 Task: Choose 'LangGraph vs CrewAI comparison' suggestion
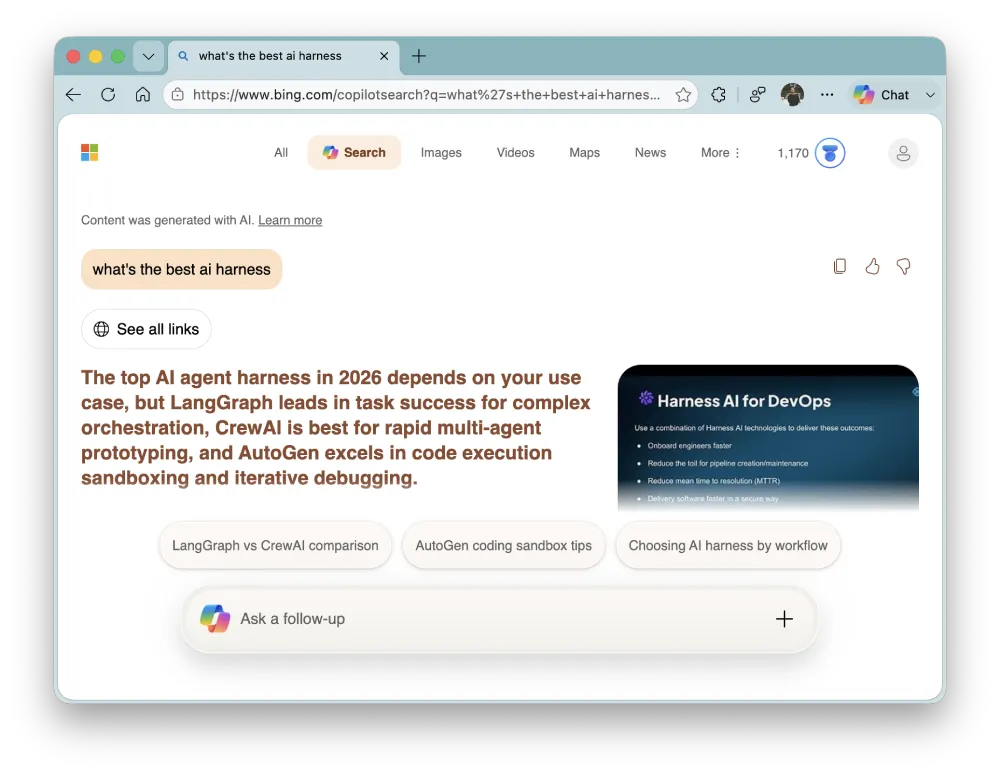point(275,545)
